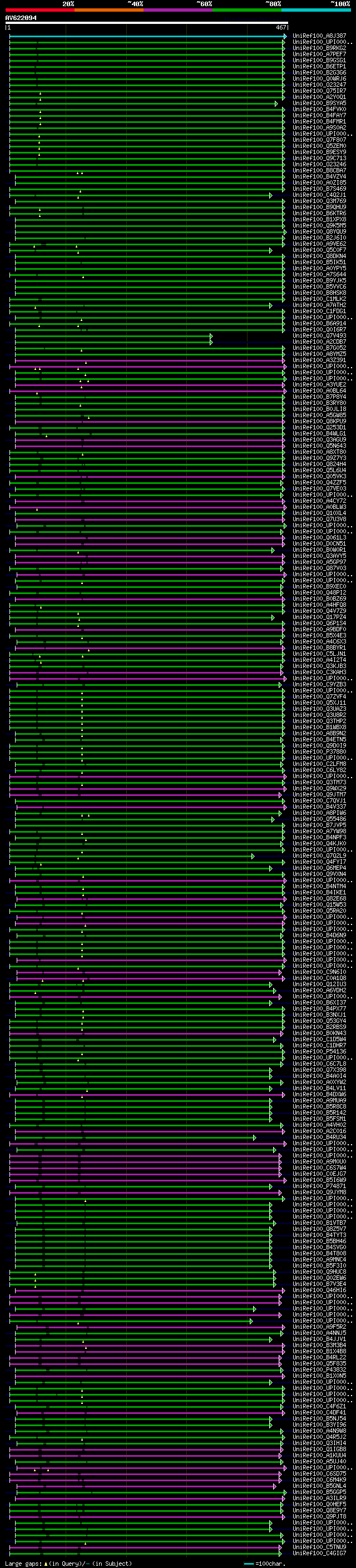Select hit label UniRef100_O23247
Screen dimensions: 356x1568
(319, 85)
